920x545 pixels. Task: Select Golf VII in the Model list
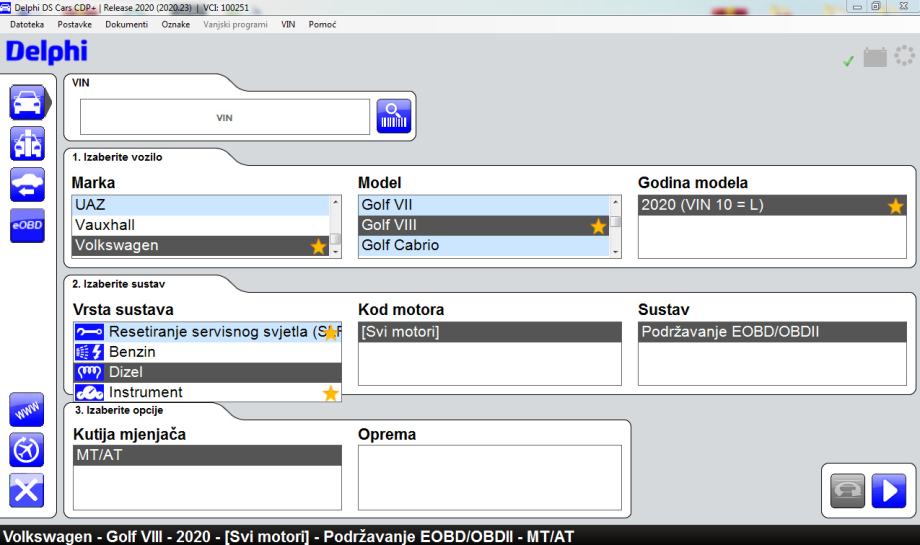484,205
